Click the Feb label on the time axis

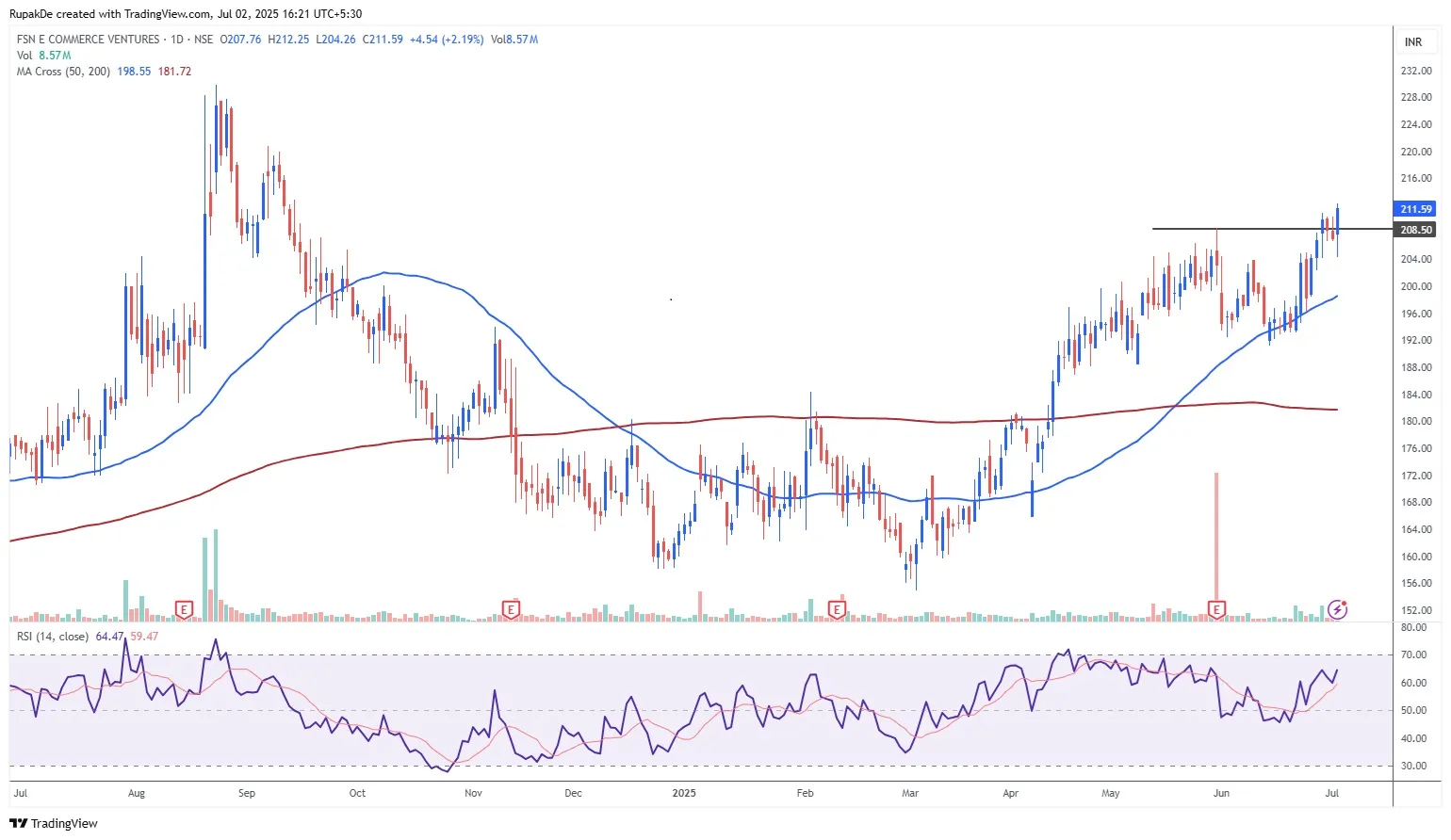click(805, 793)
